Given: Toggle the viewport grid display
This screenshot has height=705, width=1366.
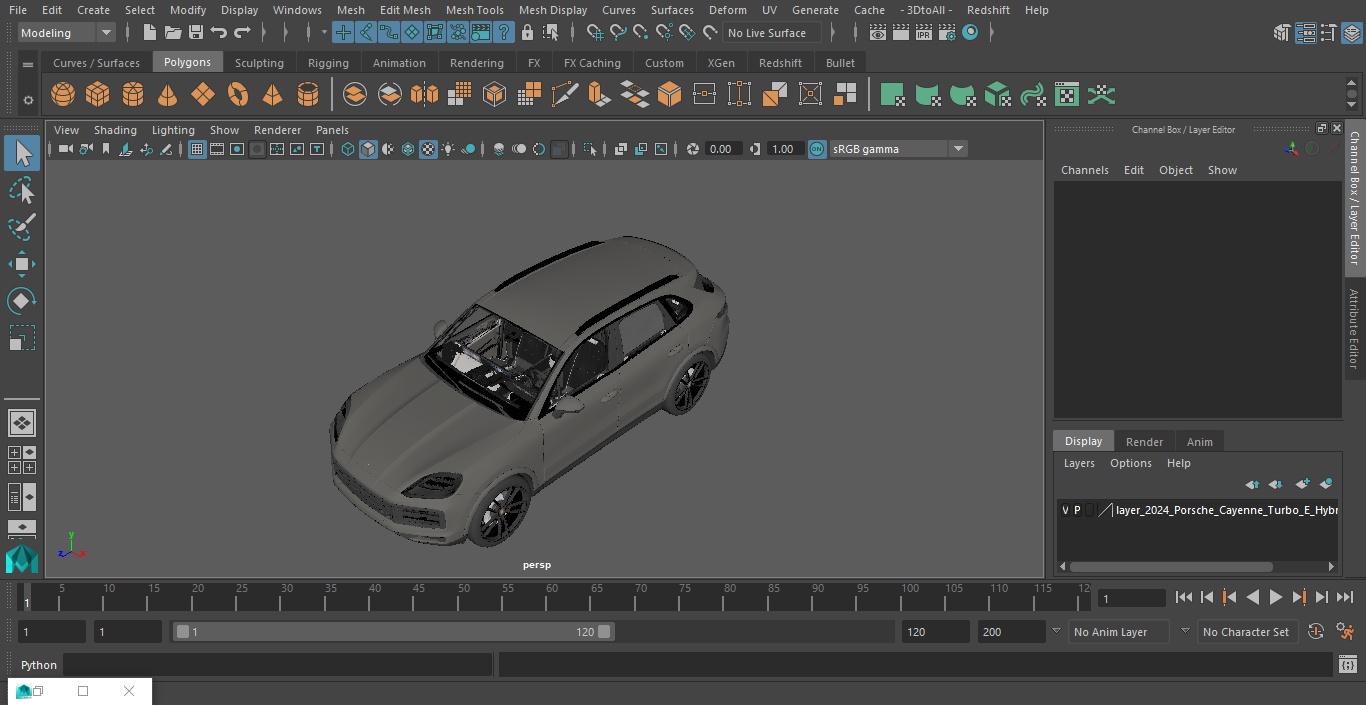Looking at the screenshot, I should click(x=197, y=149).
